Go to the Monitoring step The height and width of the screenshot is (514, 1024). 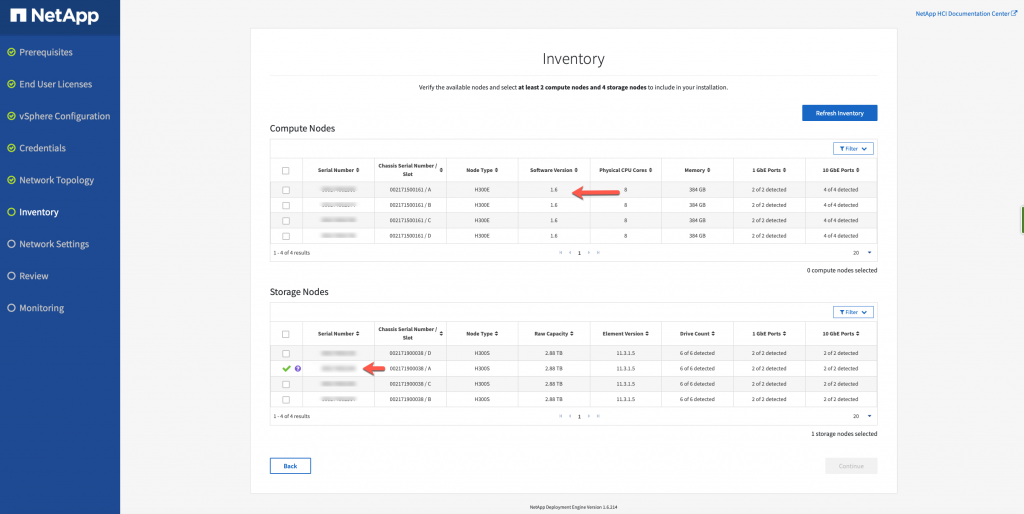tap(42, 308)
